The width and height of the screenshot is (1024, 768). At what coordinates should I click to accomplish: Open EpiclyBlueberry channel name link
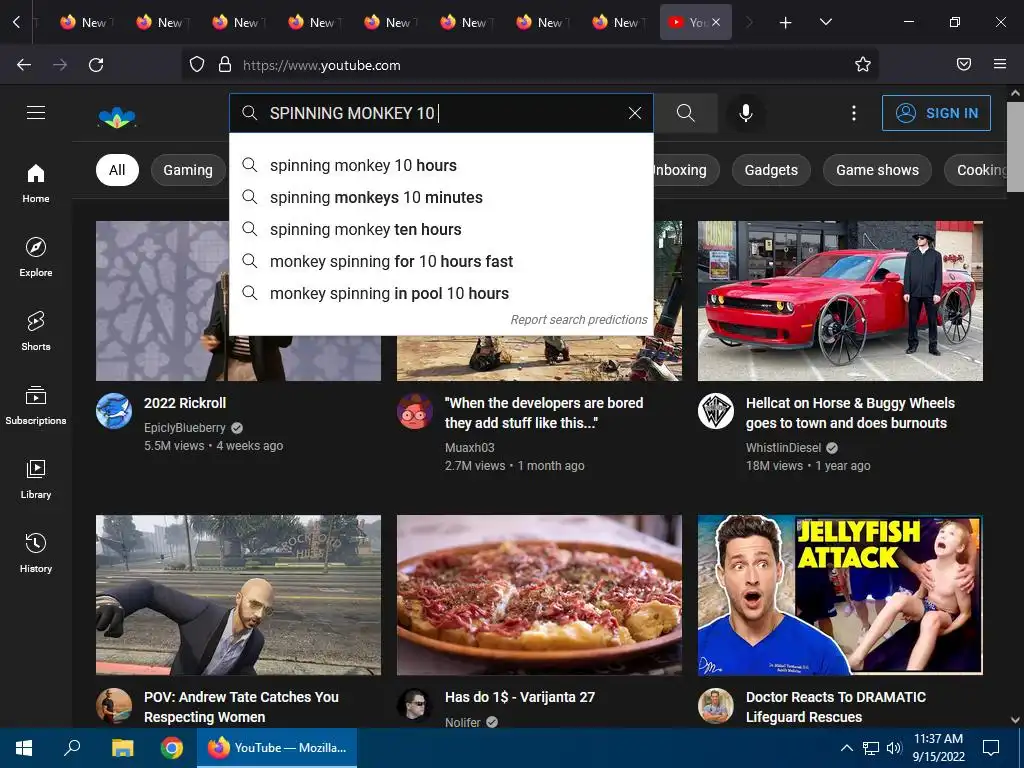(x=185, y=428)
